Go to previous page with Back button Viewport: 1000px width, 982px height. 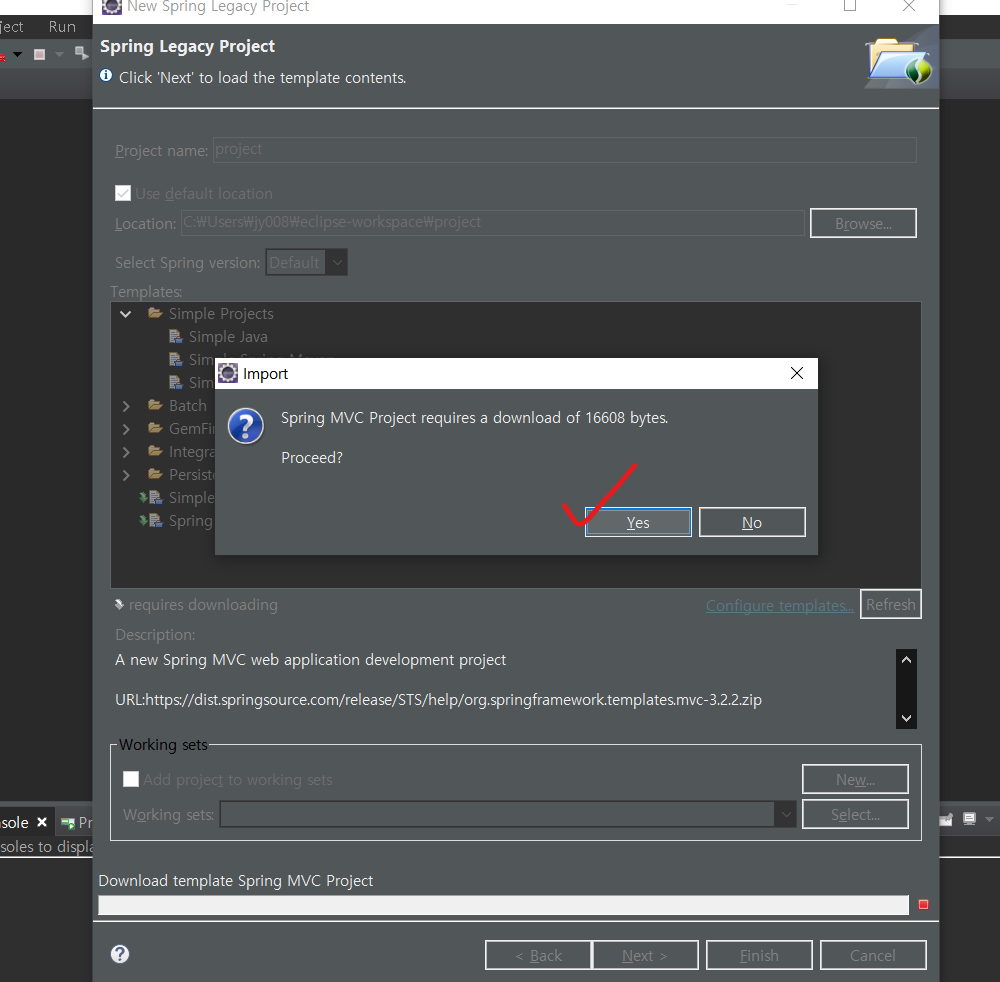coord(538,955)
